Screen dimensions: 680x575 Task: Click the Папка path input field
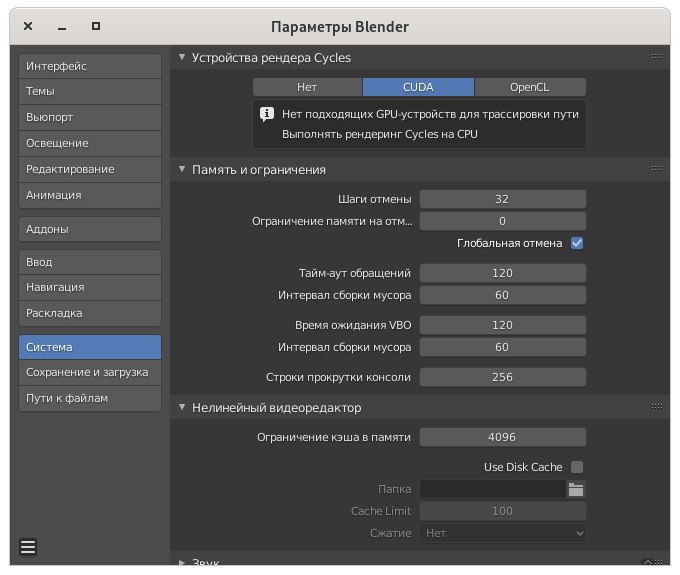(x=493, y=490)
